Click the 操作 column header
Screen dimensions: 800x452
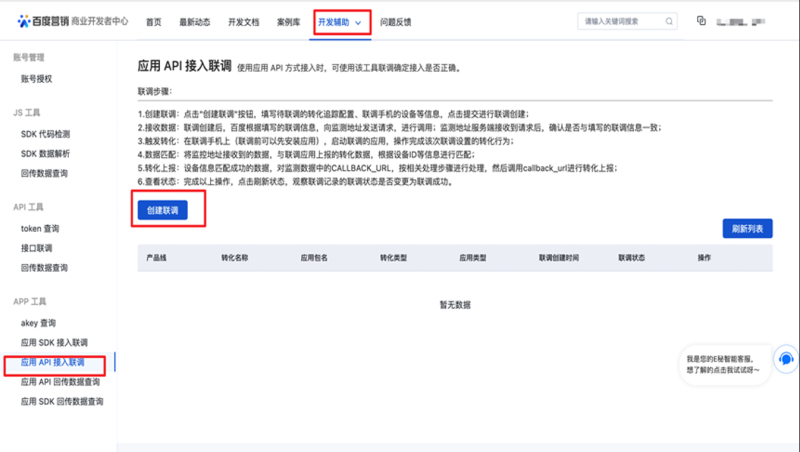click(x=705, y=258)
